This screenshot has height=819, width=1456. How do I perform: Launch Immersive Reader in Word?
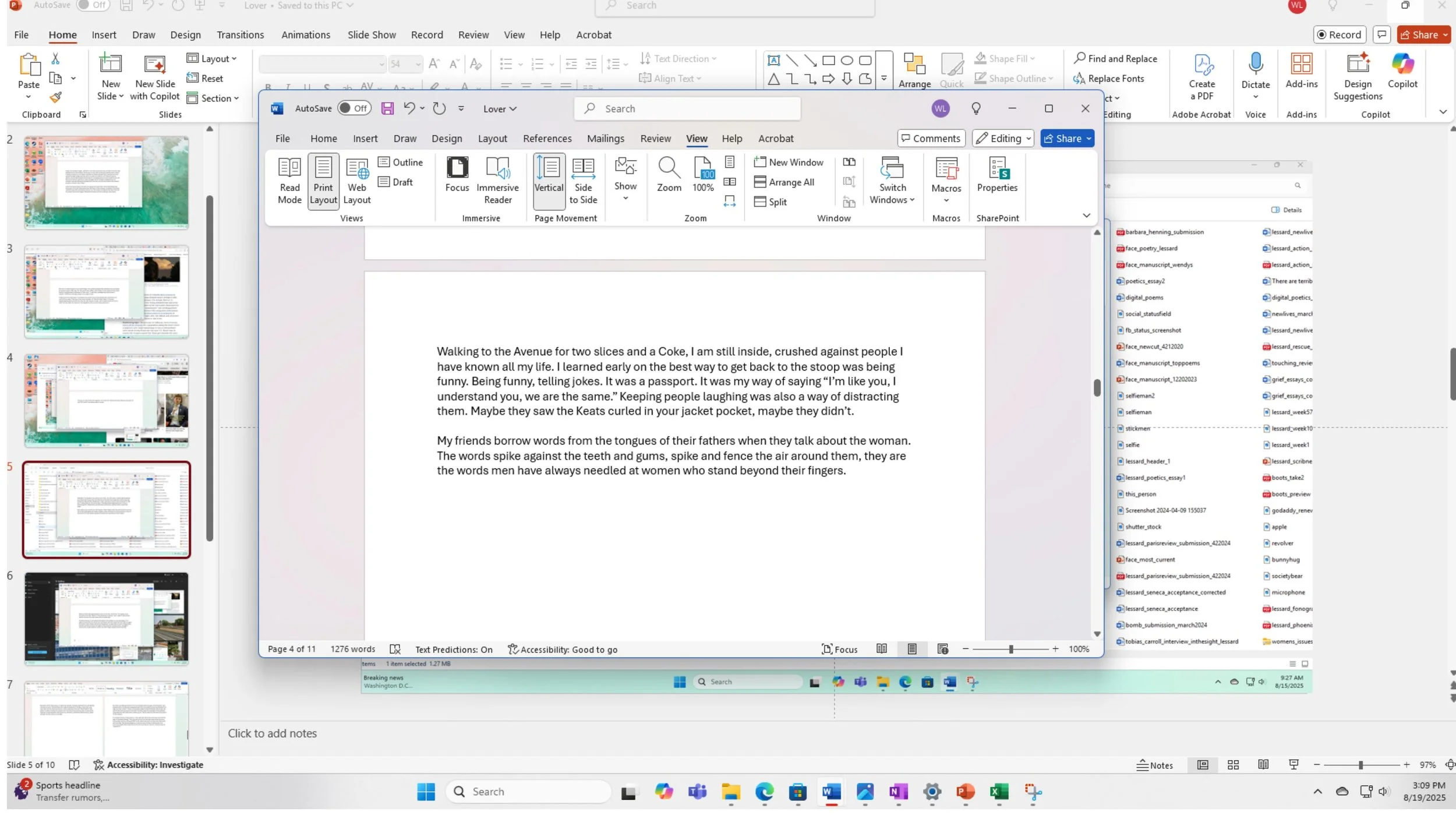tap(497, 181)
